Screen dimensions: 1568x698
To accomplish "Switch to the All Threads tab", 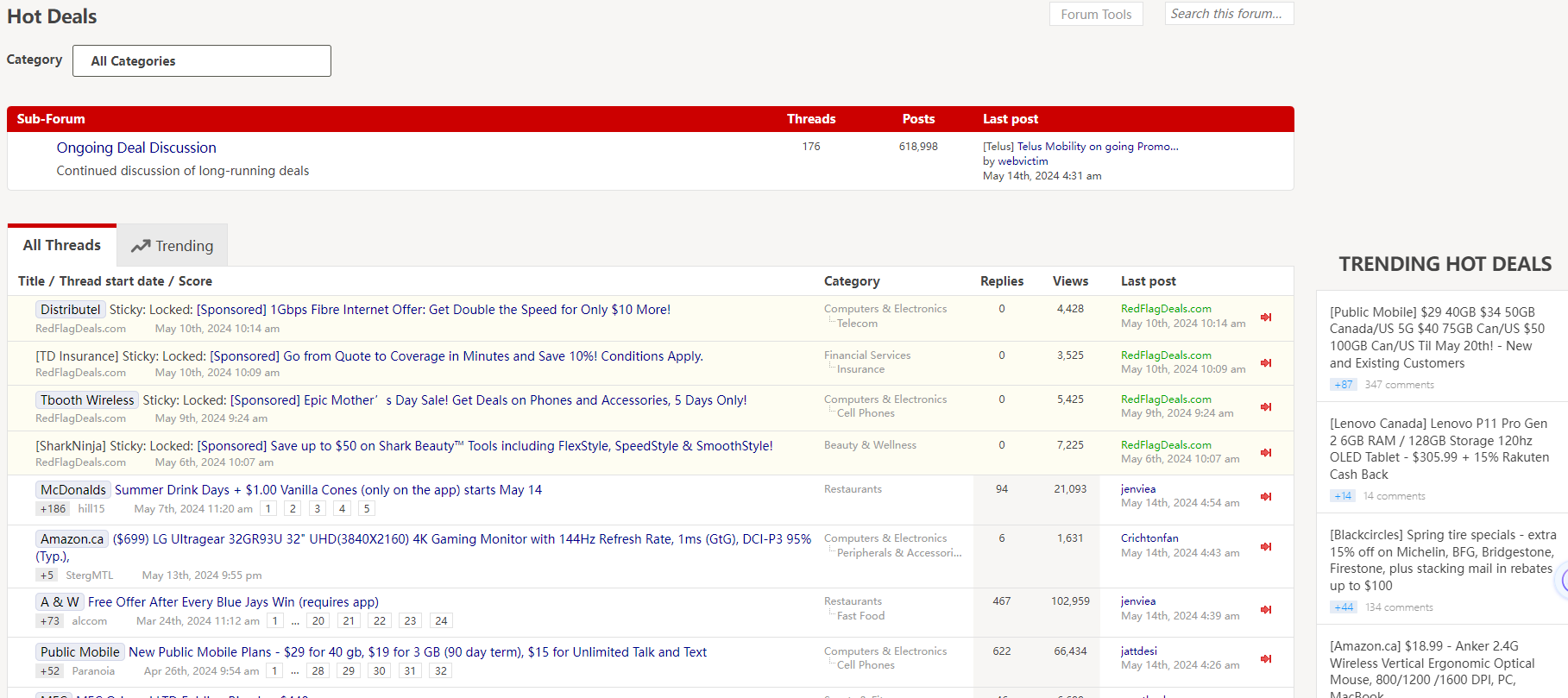I will click(x=62, y=246).
